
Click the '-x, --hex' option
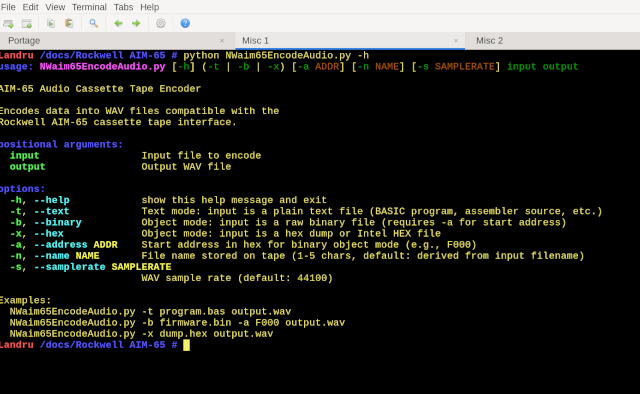[x=37, y=234]
